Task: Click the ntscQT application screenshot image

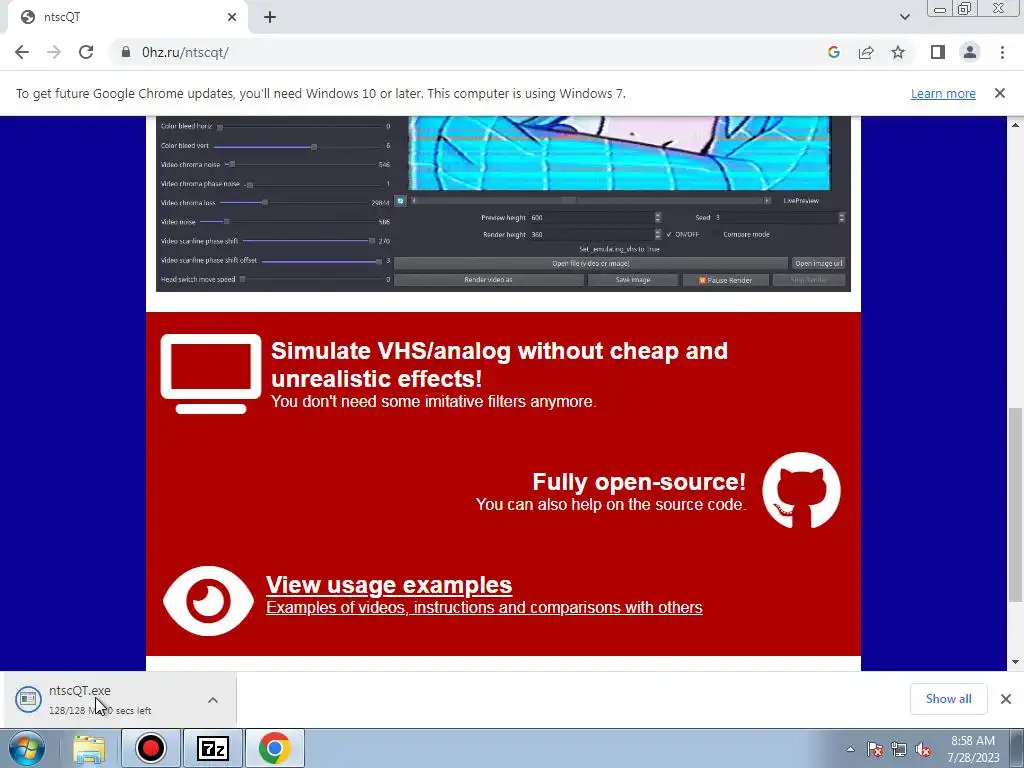Action: pos(504,203)
